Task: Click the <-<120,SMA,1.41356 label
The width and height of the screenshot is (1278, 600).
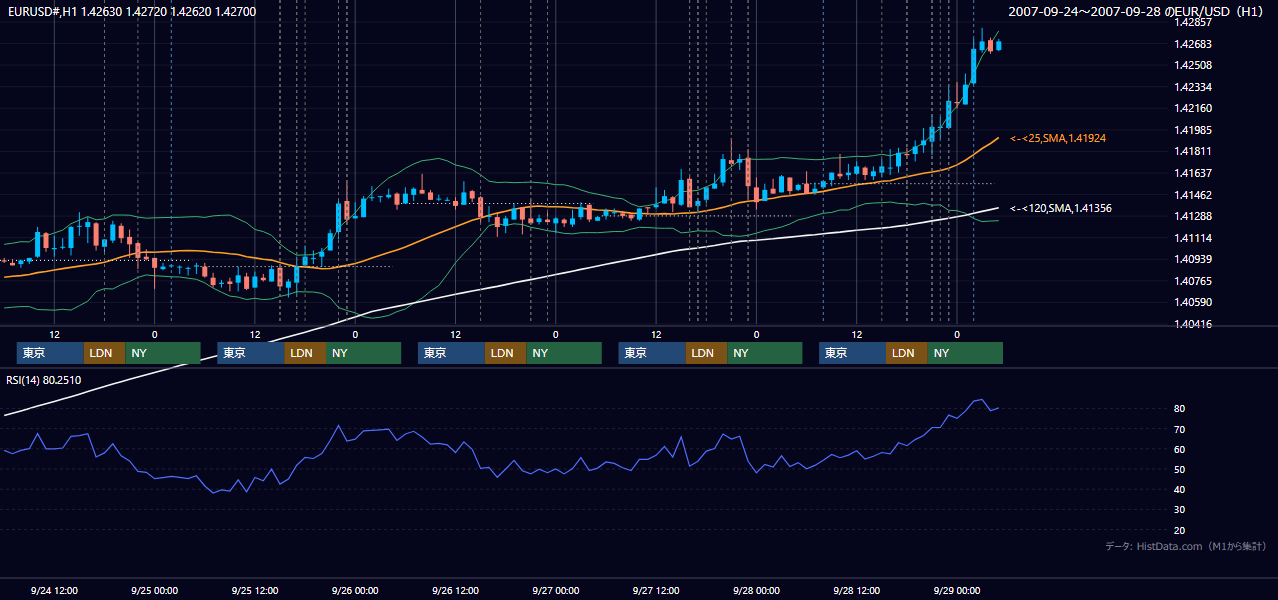Action: (1061, 208)
